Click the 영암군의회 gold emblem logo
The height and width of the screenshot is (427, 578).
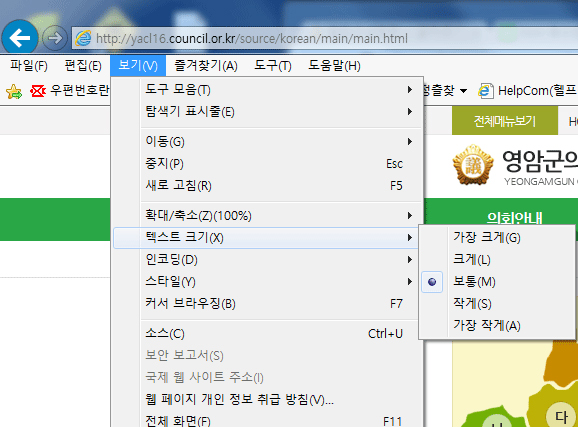473,165
